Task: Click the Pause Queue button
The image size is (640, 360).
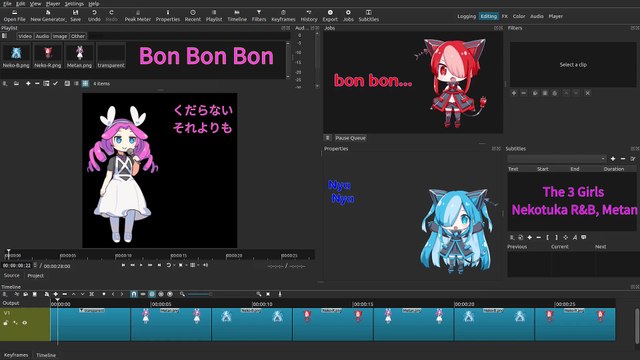Action: [350, 138]
